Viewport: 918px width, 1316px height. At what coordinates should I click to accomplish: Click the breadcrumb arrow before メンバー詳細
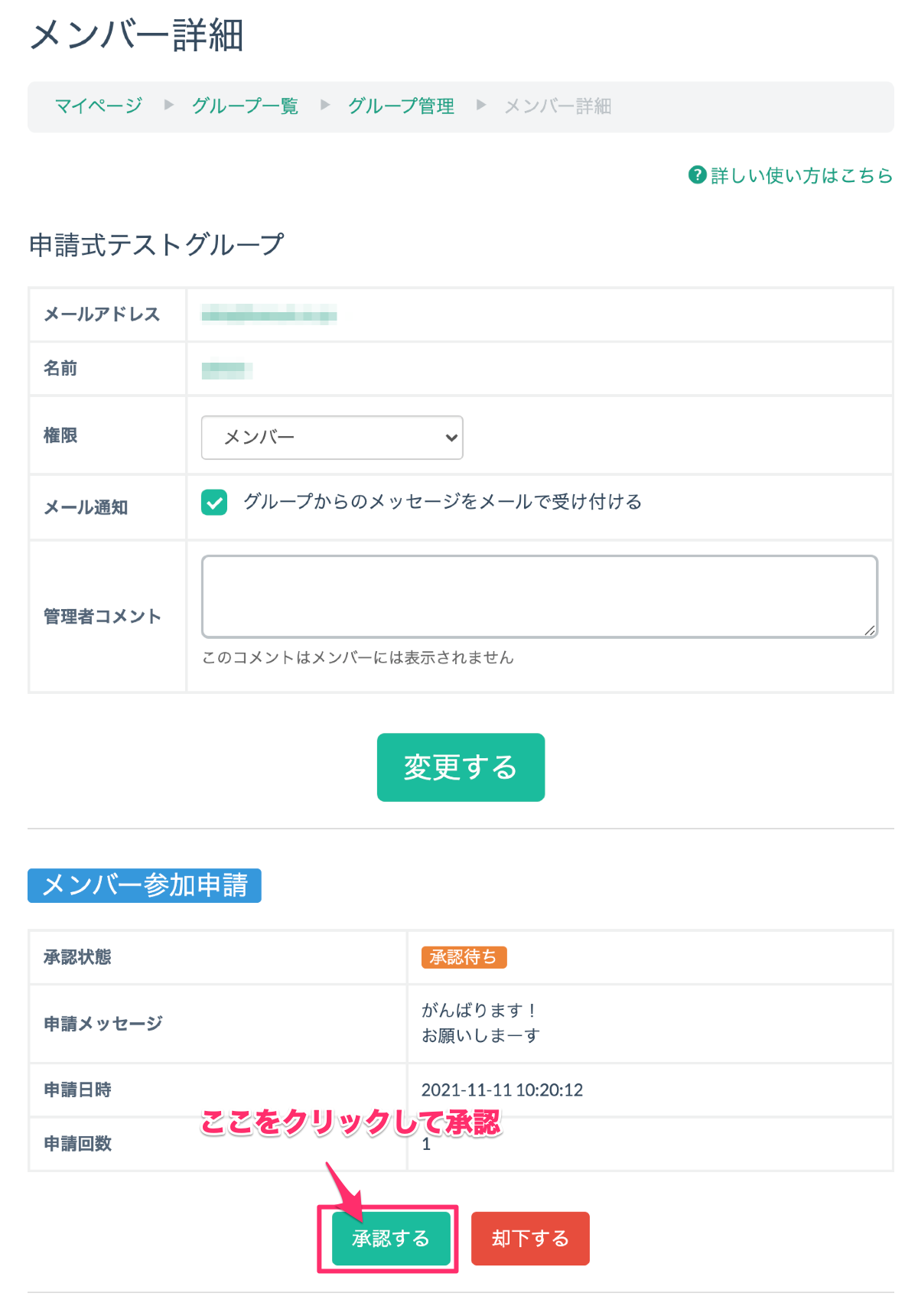481,105
